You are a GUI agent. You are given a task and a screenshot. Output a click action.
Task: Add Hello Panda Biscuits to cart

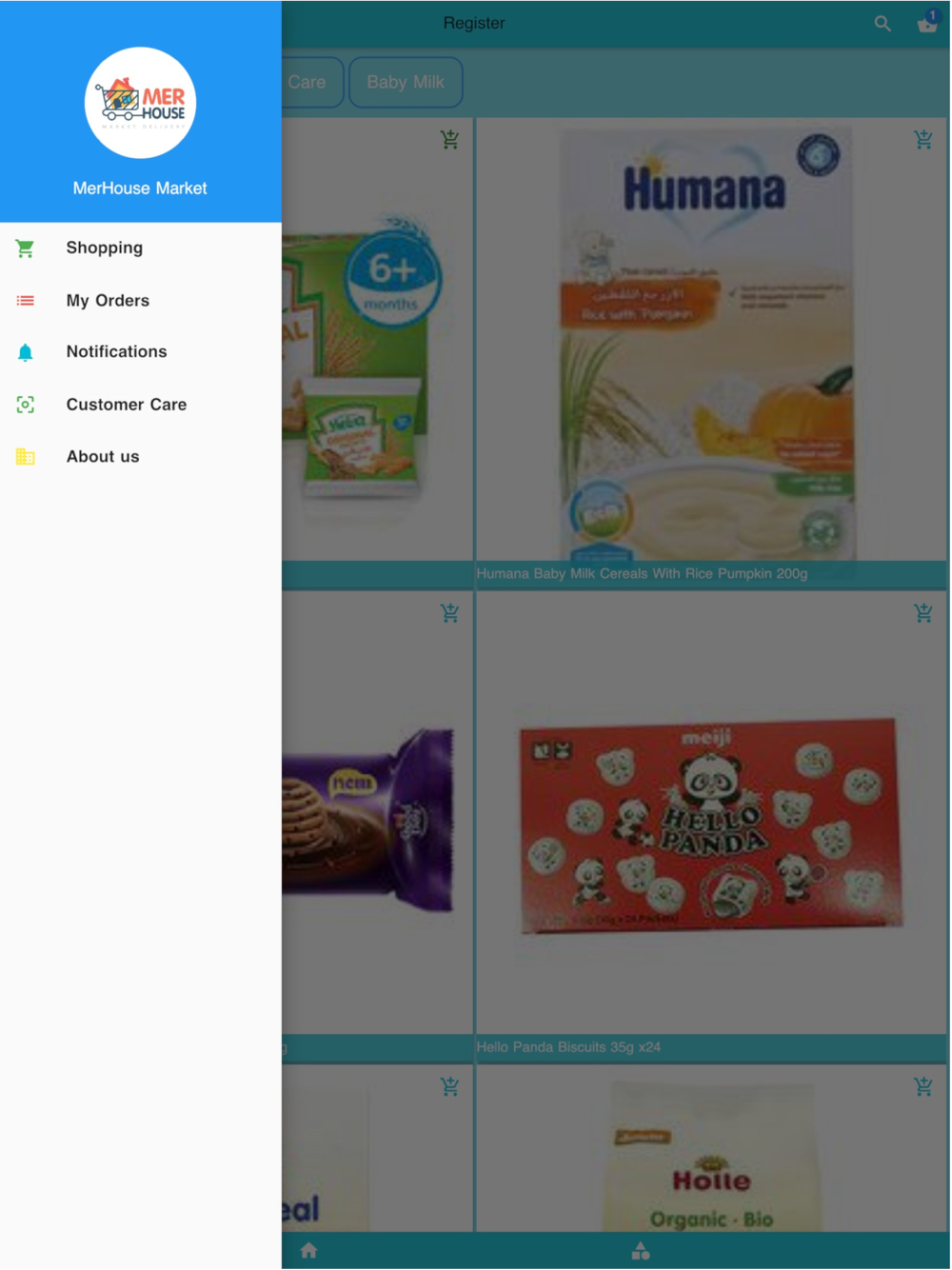pyautogui.click(x=923, y=613)
